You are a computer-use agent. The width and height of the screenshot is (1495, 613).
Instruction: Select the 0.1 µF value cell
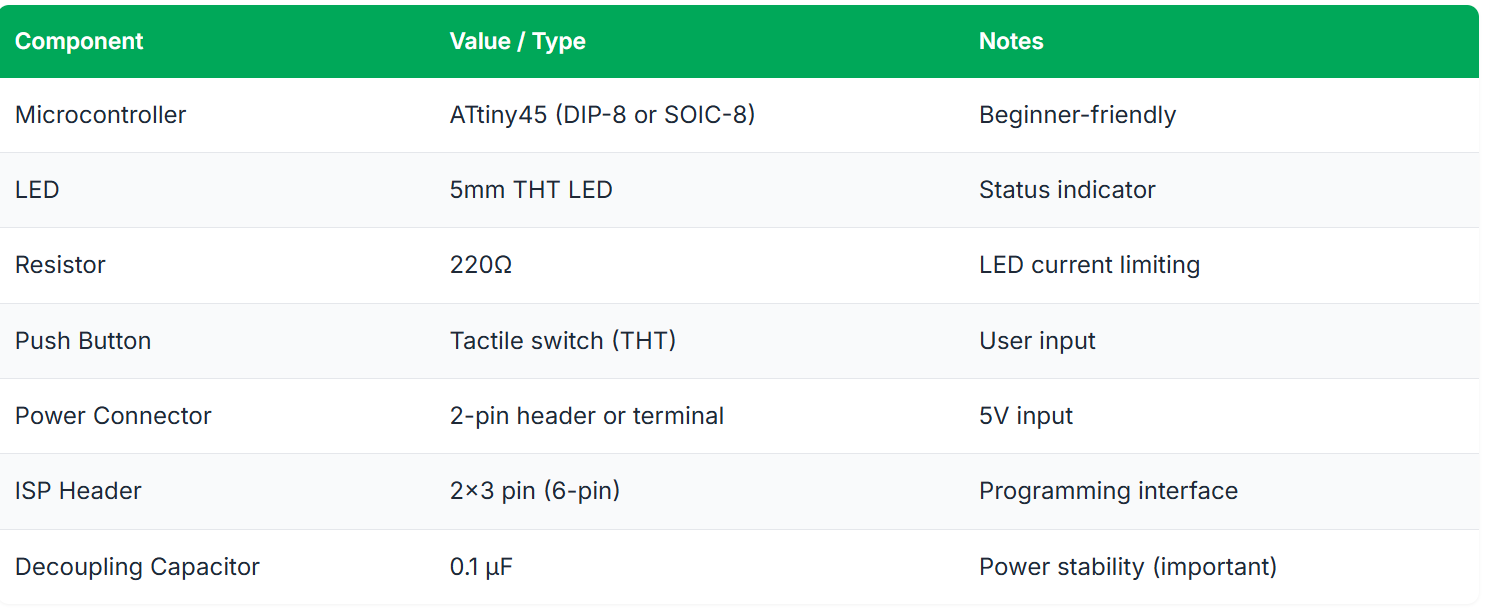coord(482,567)
